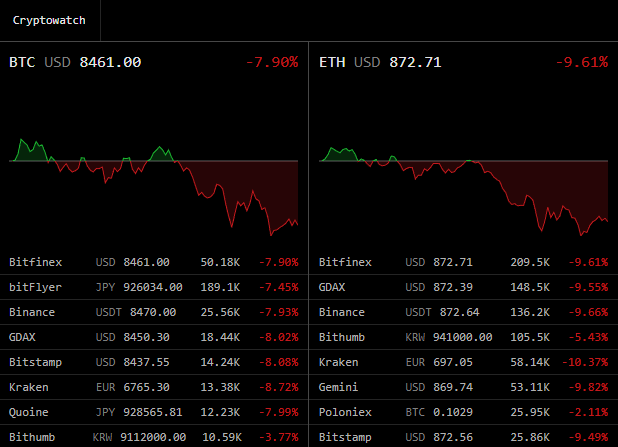Screen dimensions: 618x447
Task: Click the BTC price chart
Action: pyautogui.click(x=153, y=187)
